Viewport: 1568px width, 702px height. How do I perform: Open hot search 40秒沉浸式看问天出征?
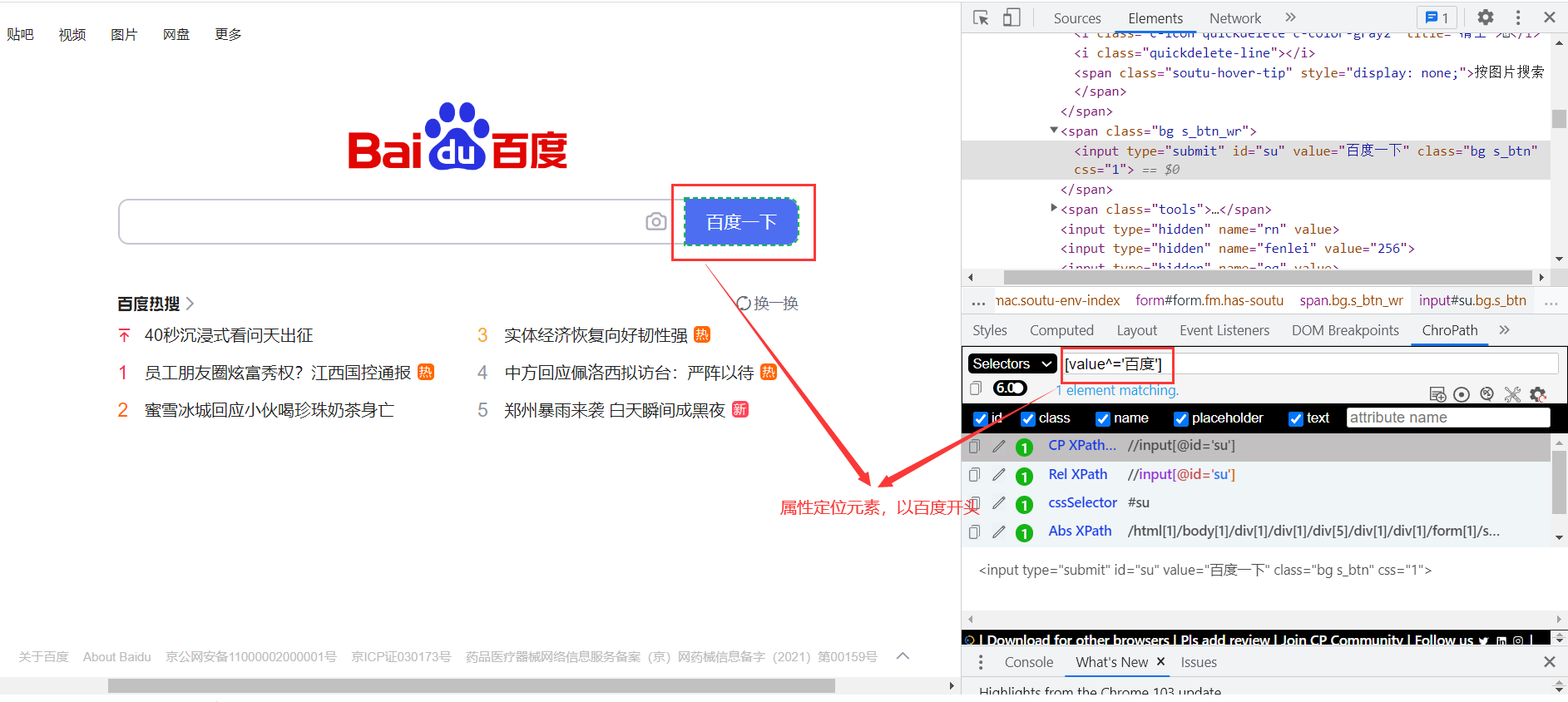coord(229,335)
